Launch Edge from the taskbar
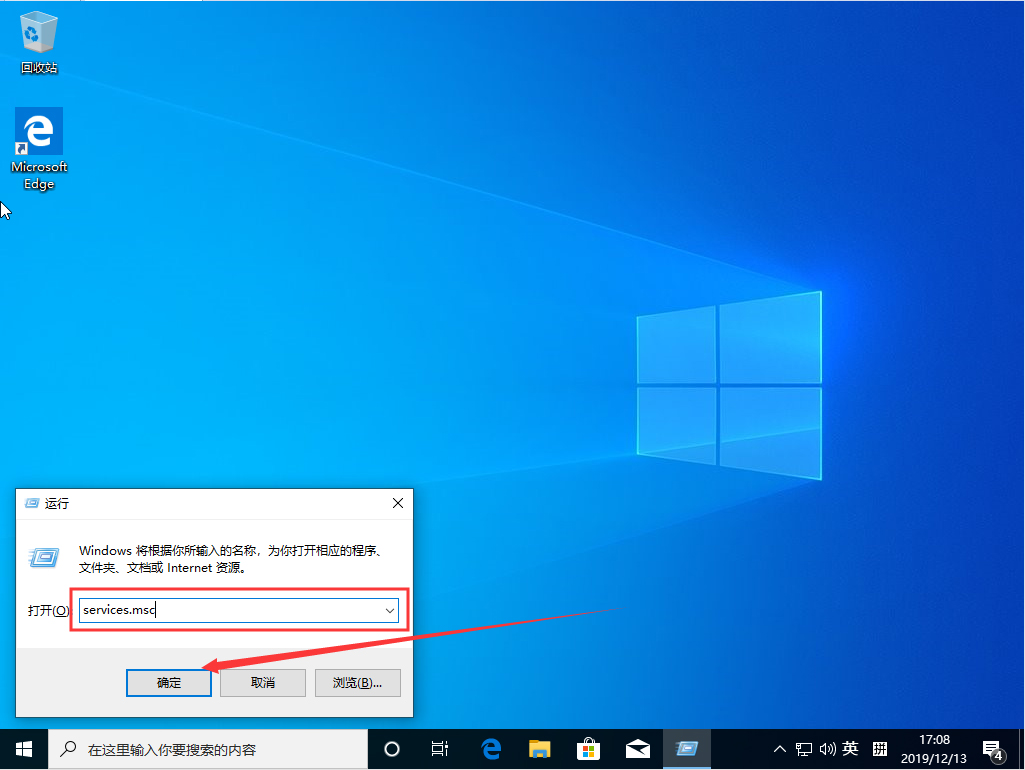Image resolution: width=1025 pixels, height=770 pixels. pyautogui.click(x=490, y=748)
